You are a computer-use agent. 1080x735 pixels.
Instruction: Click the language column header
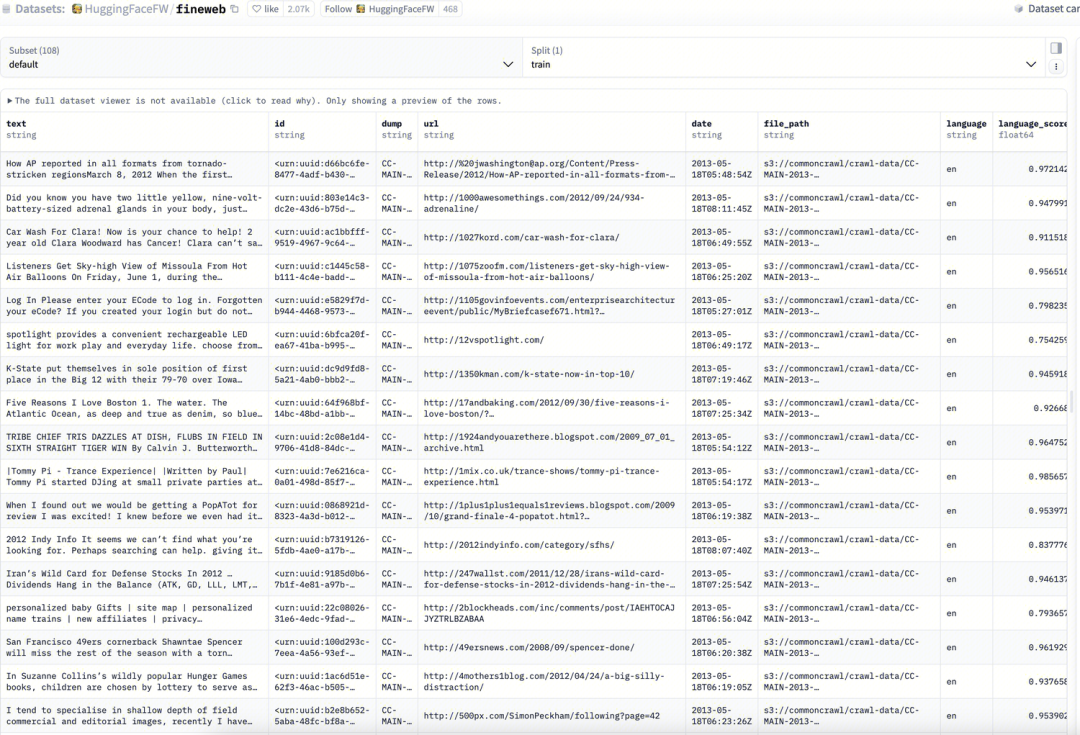(x=966, y=130)
